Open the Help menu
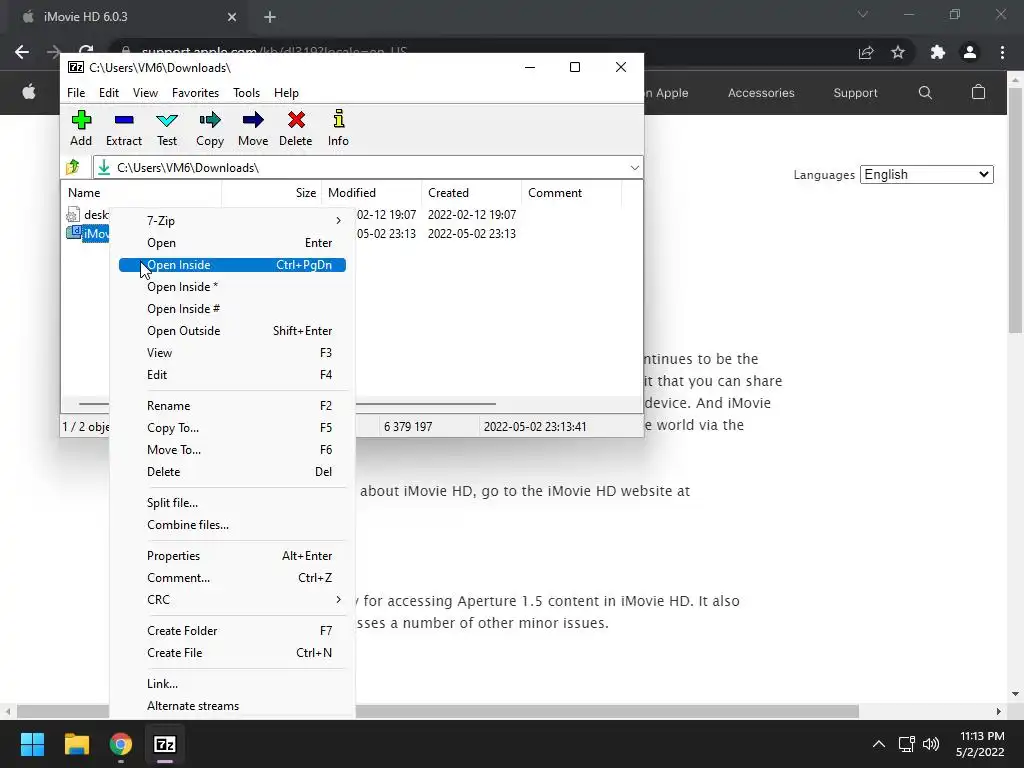Image resolution: width=1024 pixels, height=768 pixels. [286, 93]
